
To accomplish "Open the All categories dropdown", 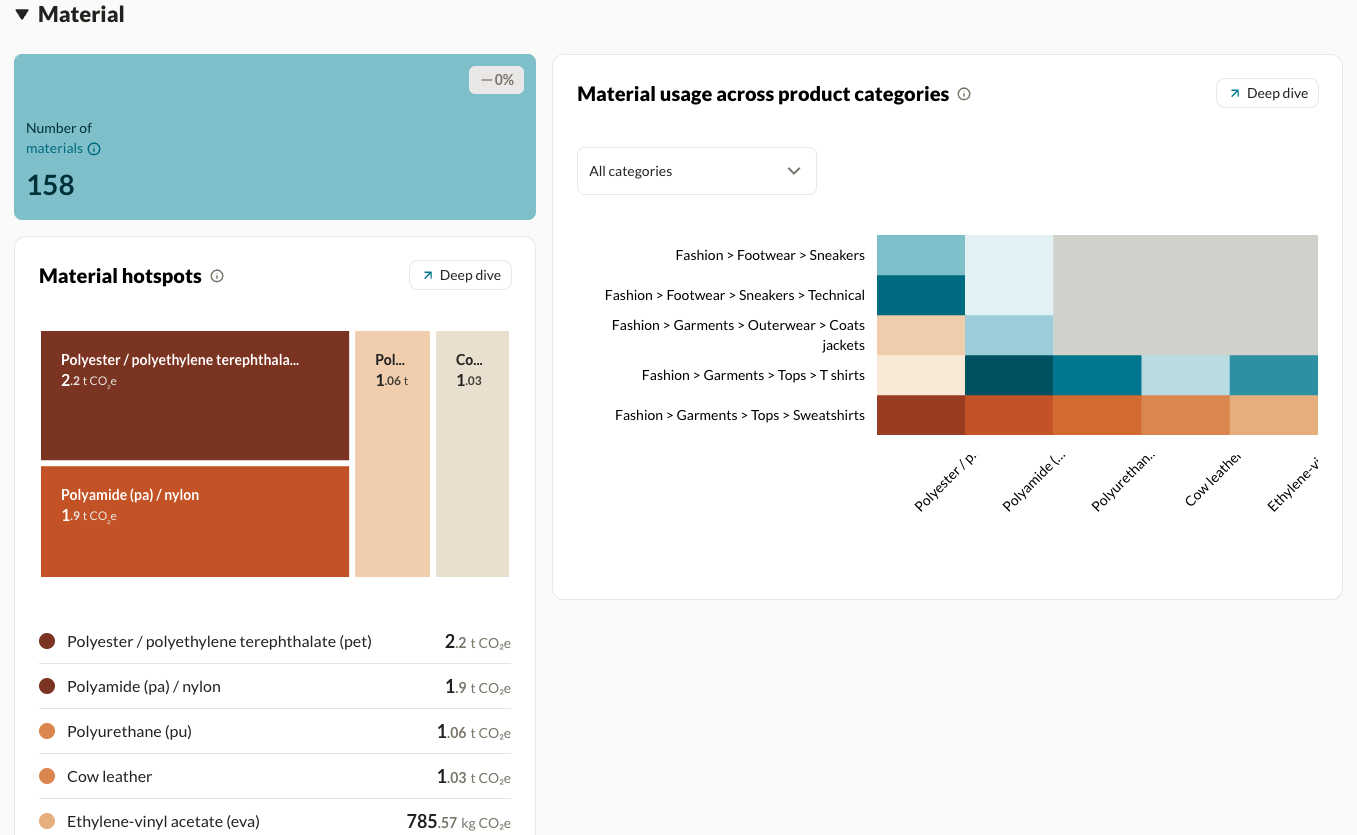I will pyautogui.click(x=696, y=170).
